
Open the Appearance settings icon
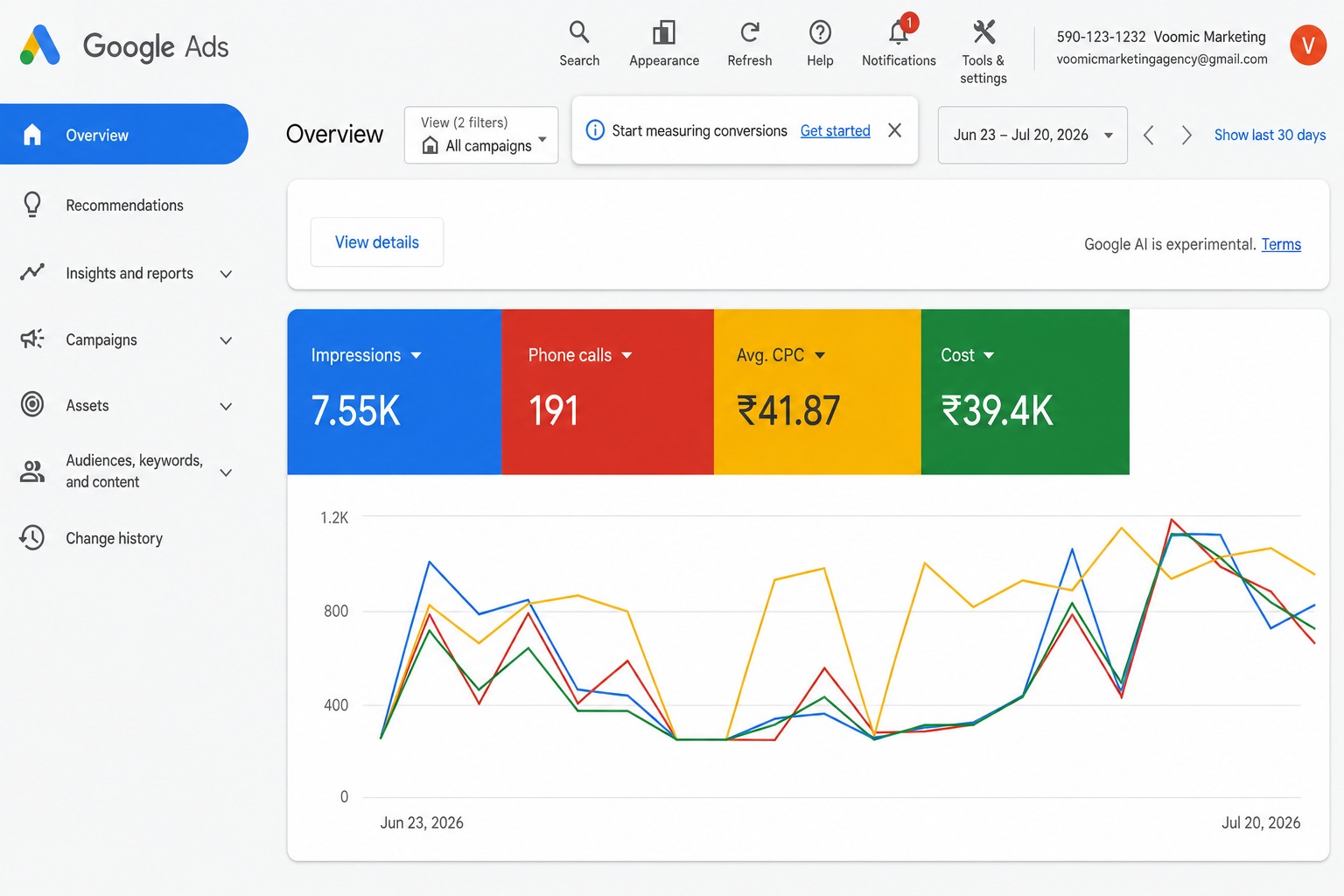[664, 32]
